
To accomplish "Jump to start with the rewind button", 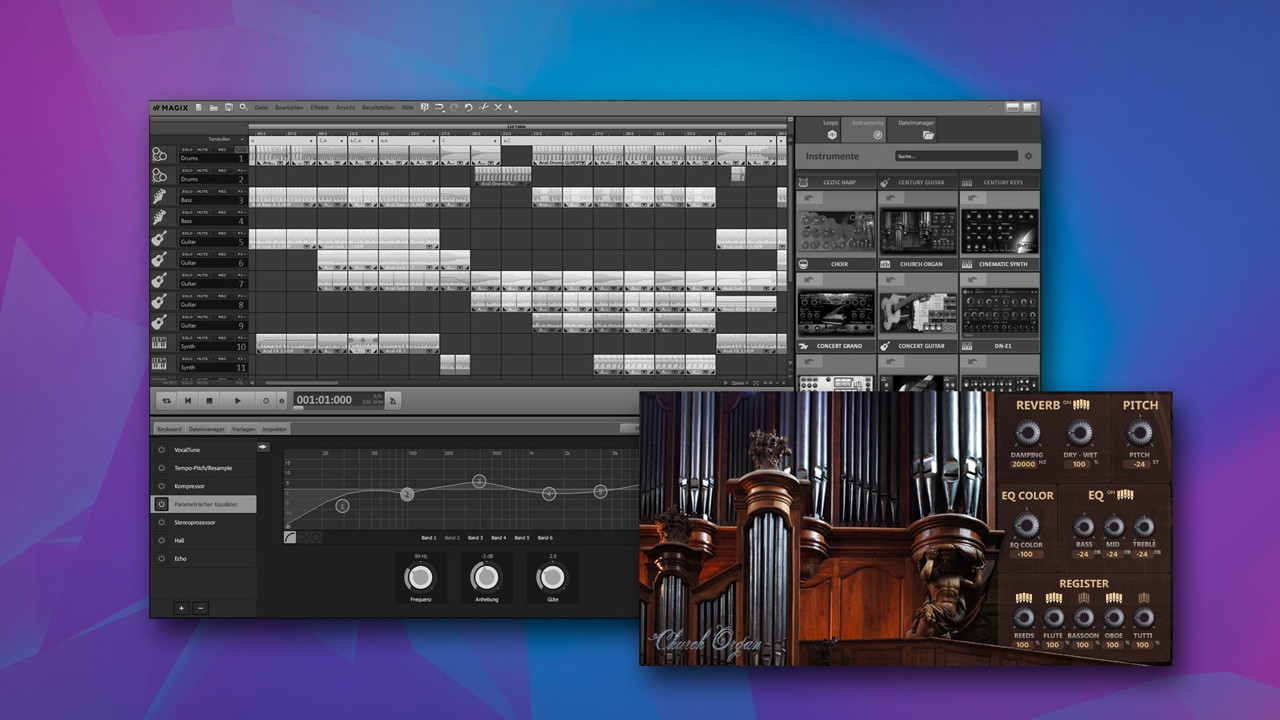I will 188,400.
